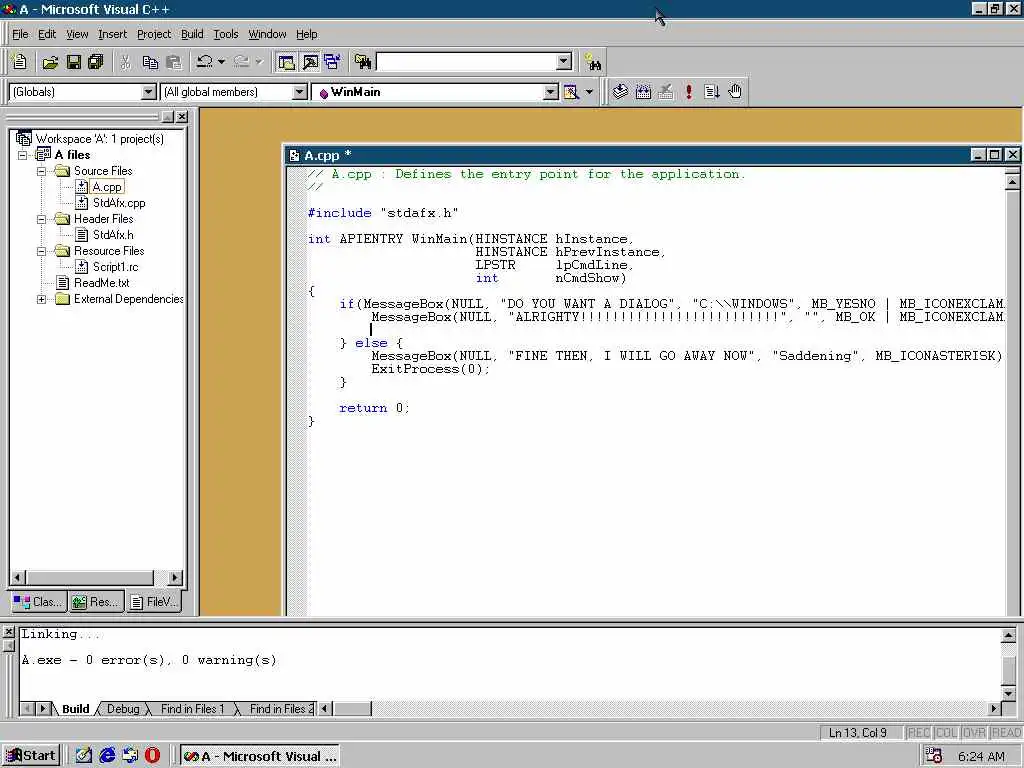Click the Save toolbar icon
The width and height of the screenshot is (1024, 768).
click(x=74, y=62)
